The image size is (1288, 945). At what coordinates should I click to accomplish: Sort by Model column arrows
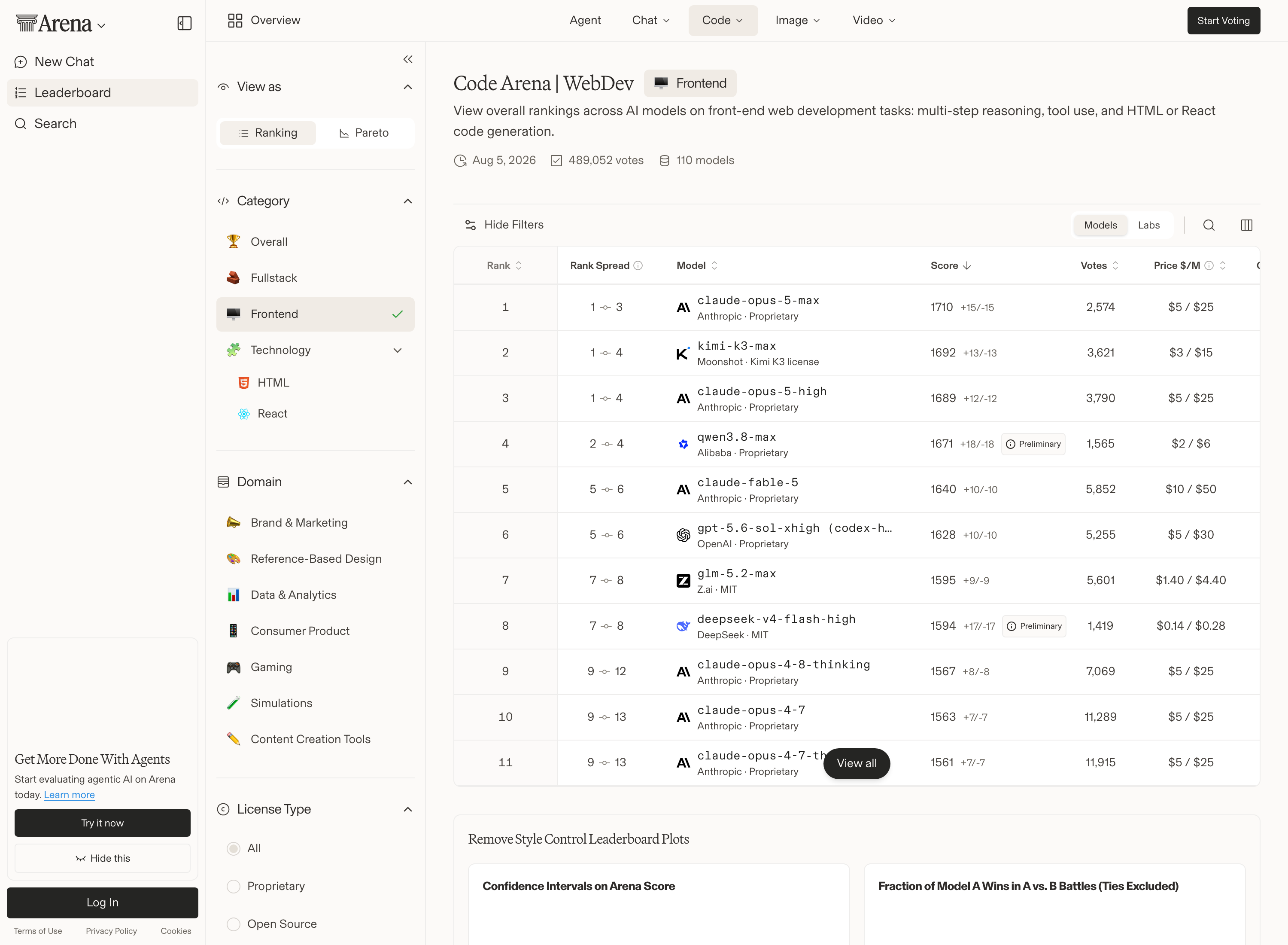tap(714, 265)
